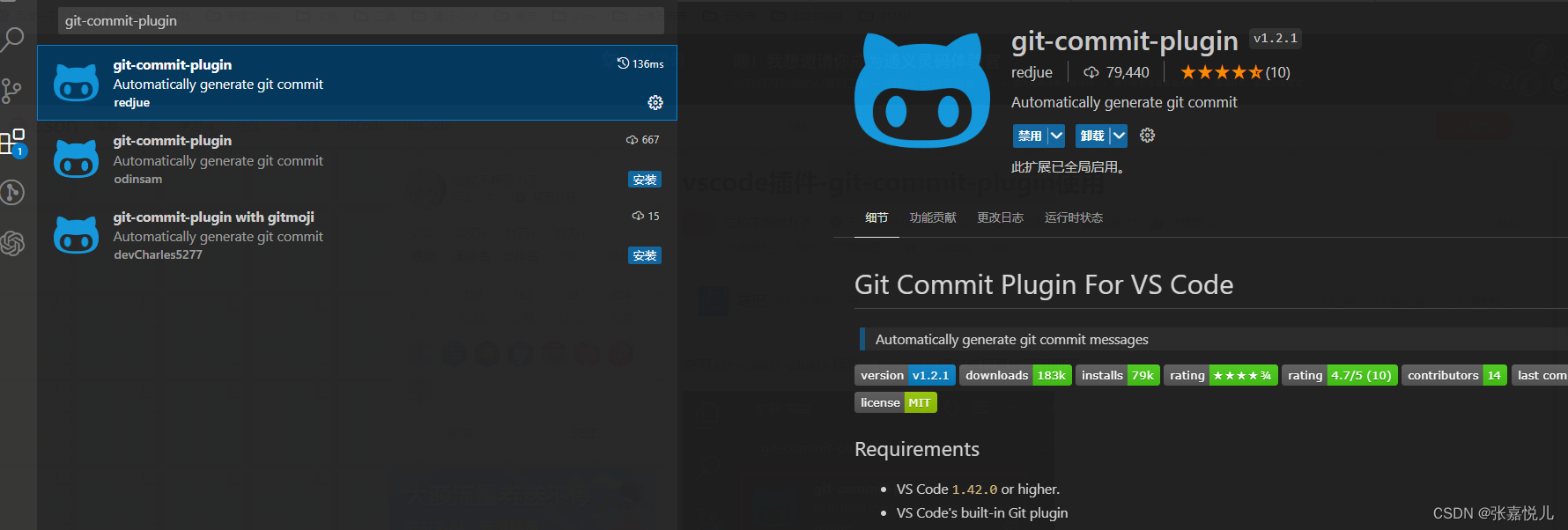Click the disable (禁用) button
Image resolution: width=1568 pixels, height=530 pixels.
coord(1030,136)
